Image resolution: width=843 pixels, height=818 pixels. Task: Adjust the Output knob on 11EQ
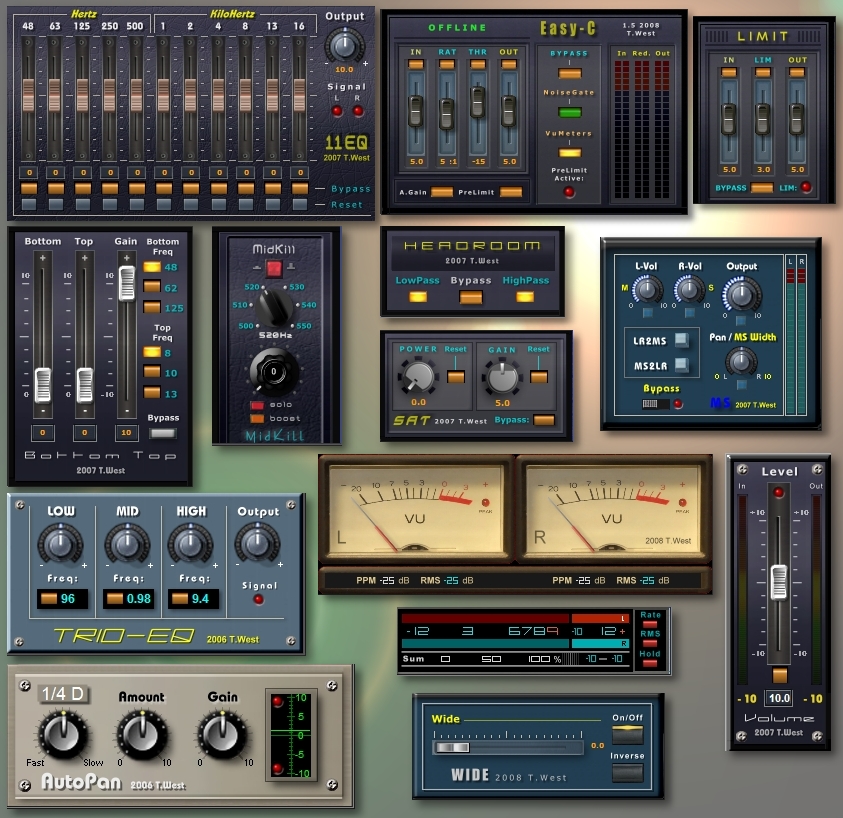344,45
